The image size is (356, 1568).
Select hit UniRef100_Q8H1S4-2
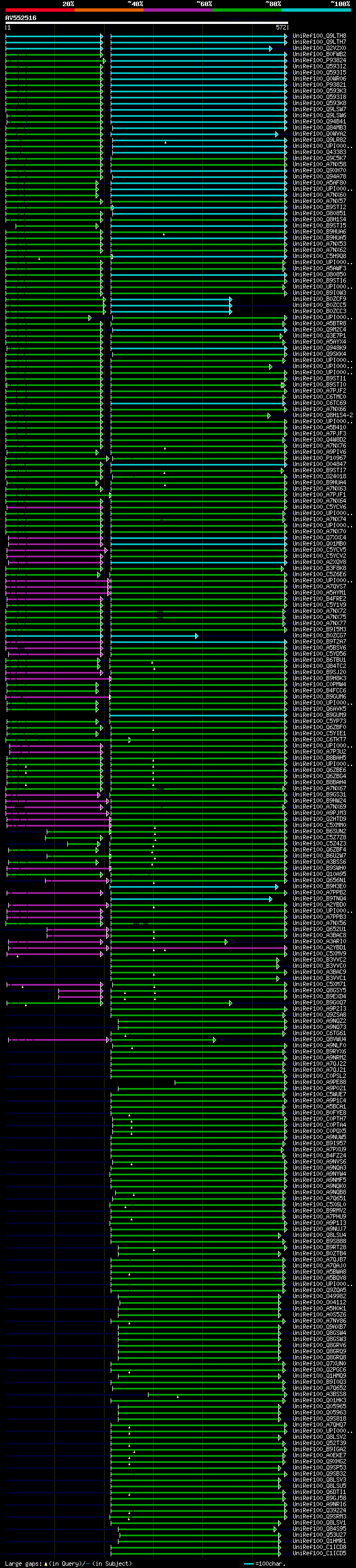tap(323, 415)
